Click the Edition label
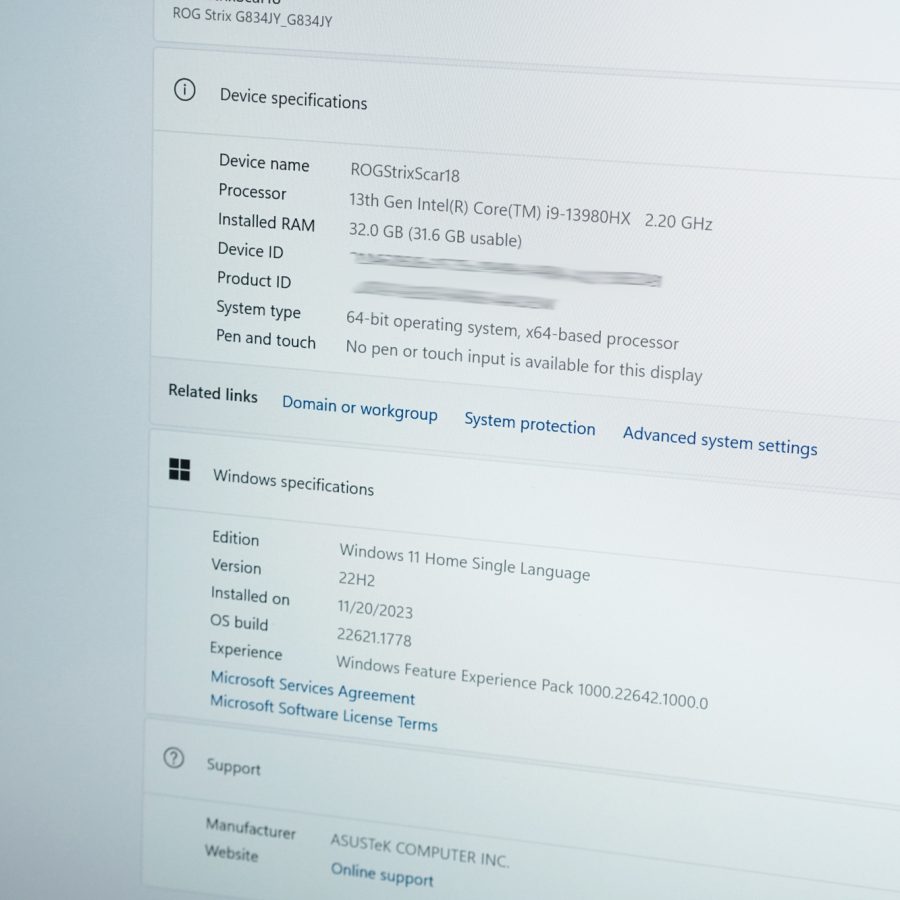The height and width of the screenshot is (900, 900). (x=235, y=537)
